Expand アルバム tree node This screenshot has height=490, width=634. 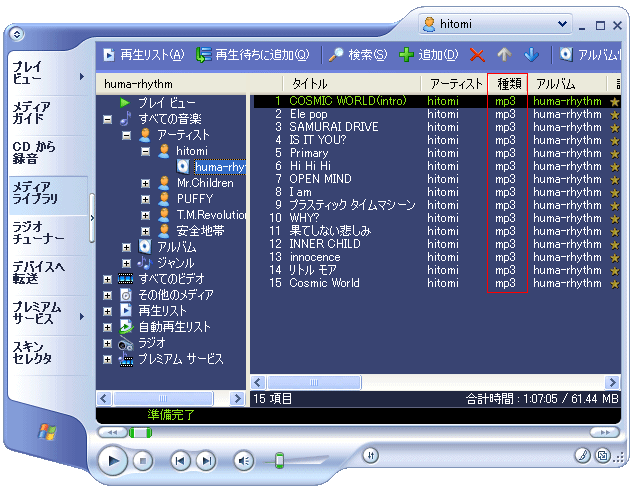127,247
